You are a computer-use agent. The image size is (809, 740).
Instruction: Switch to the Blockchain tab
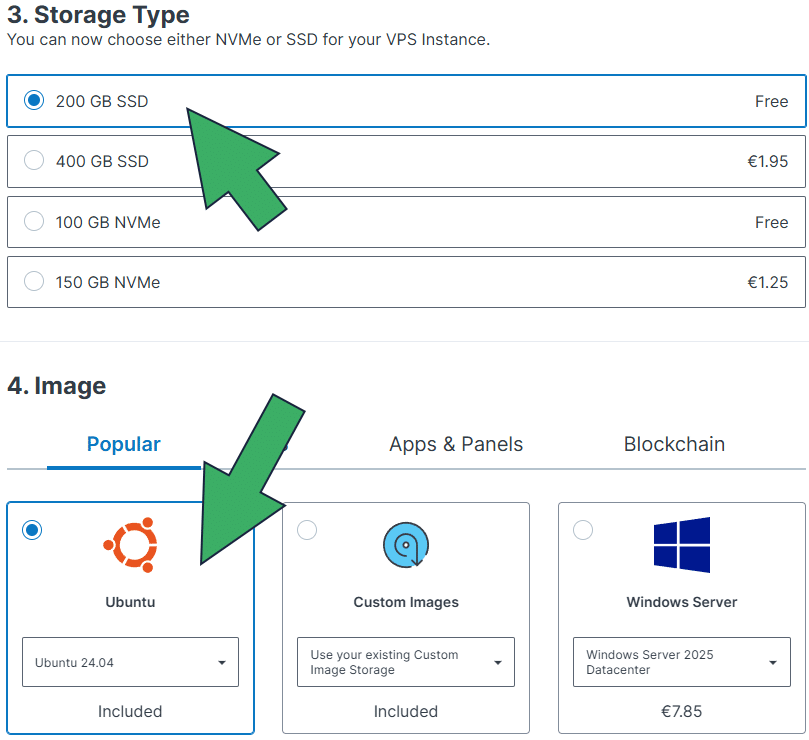(x=674, y=444)
